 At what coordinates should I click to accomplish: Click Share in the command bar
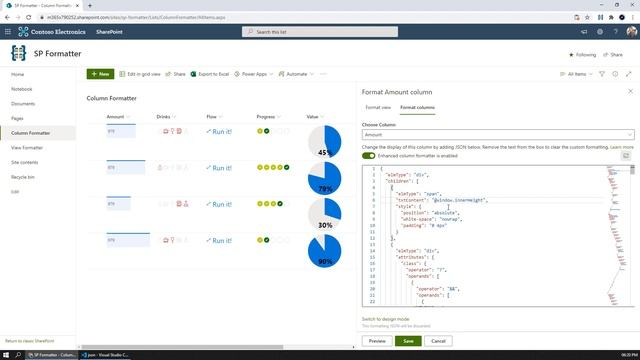(176, 74)
